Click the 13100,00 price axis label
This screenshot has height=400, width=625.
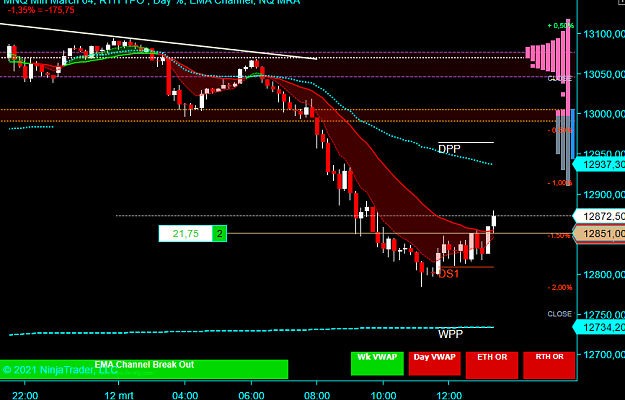point(604,34)
